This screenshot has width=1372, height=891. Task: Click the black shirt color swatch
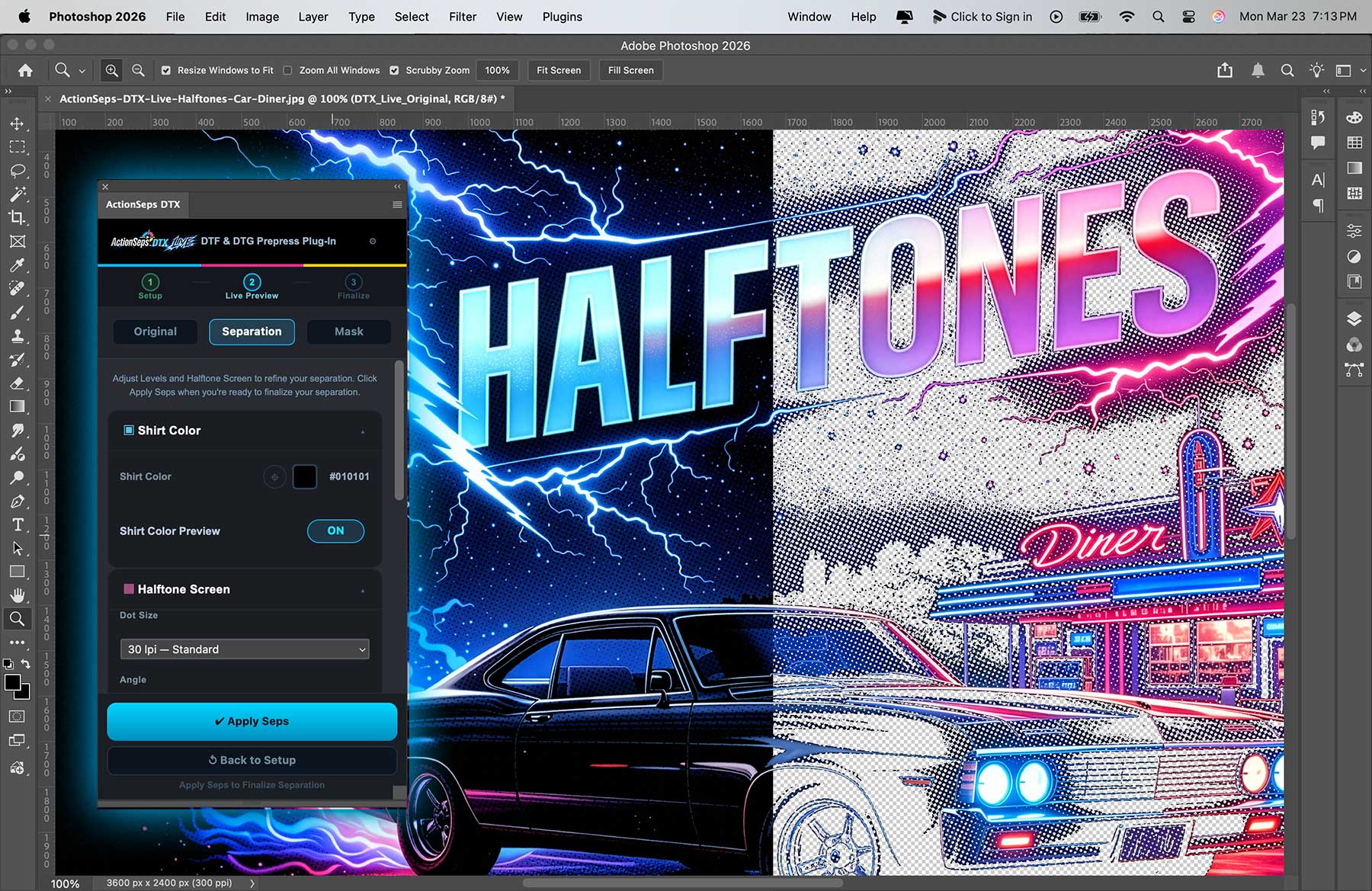pyautogui.click(x=304, y=476)
